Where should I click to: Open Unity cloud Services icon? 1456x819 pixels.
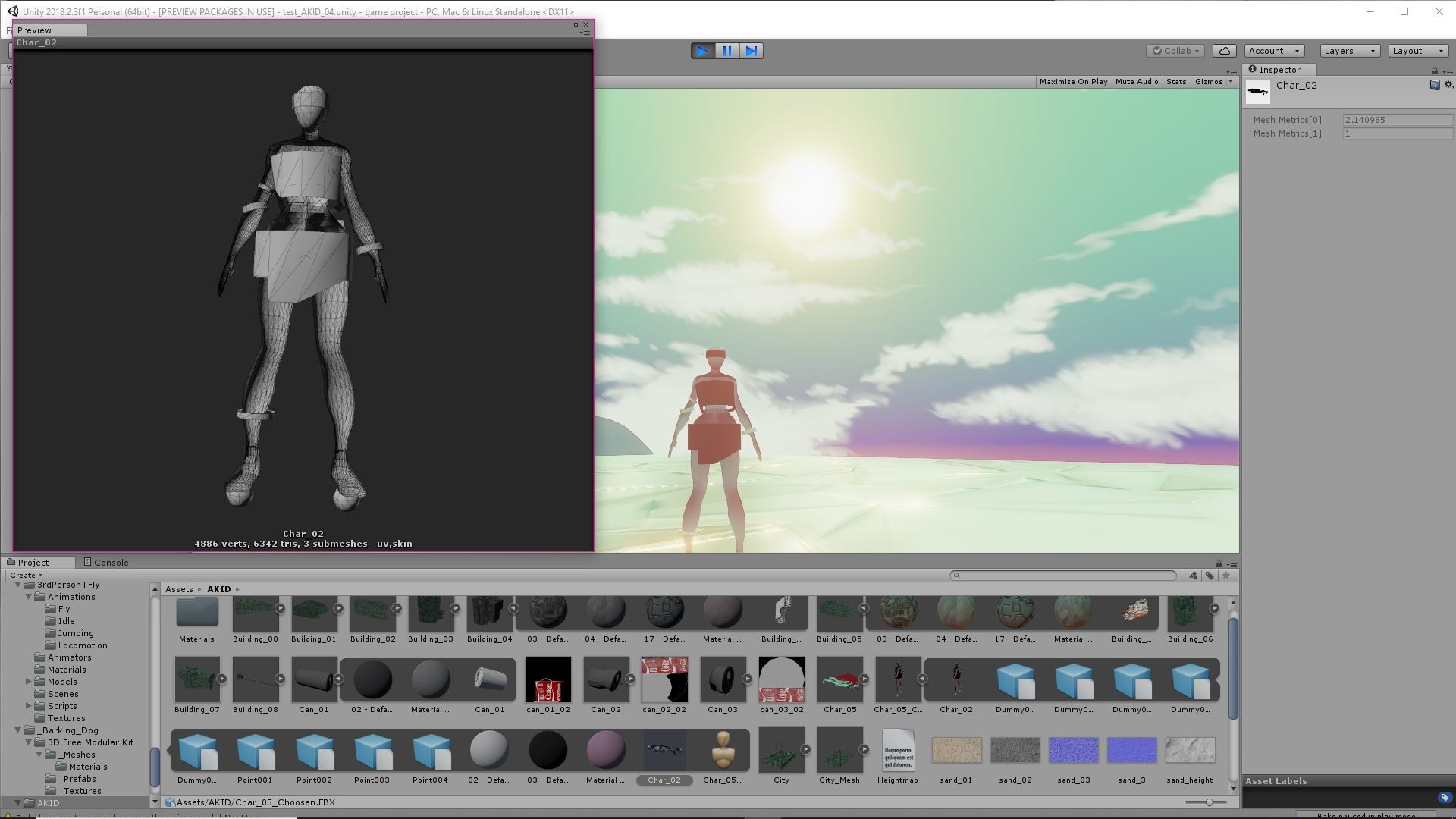pyautogui.click(x=1224, y=51)
